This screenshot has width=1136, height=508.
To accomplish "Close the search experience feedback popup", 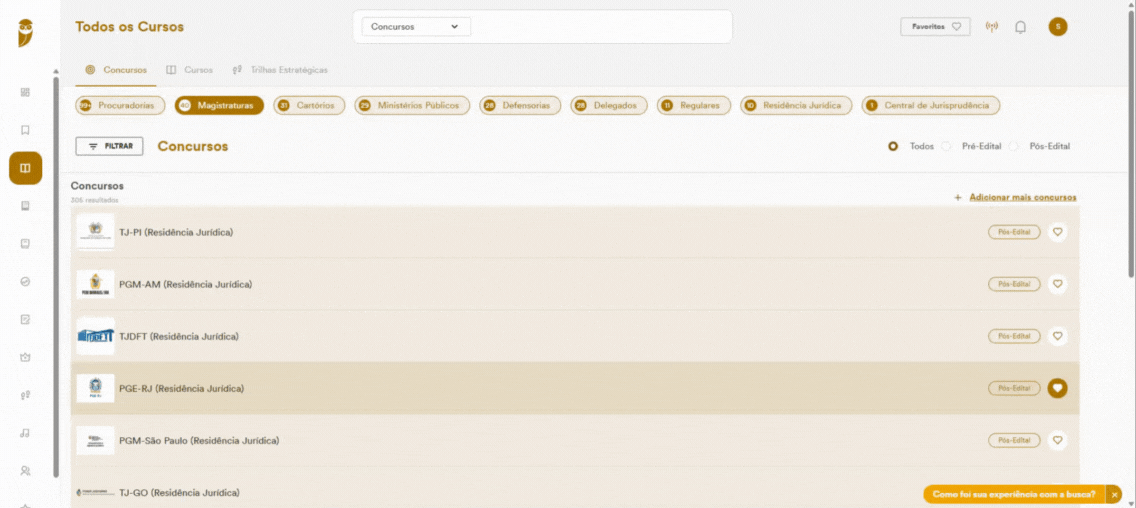I will click(1114, 494).
